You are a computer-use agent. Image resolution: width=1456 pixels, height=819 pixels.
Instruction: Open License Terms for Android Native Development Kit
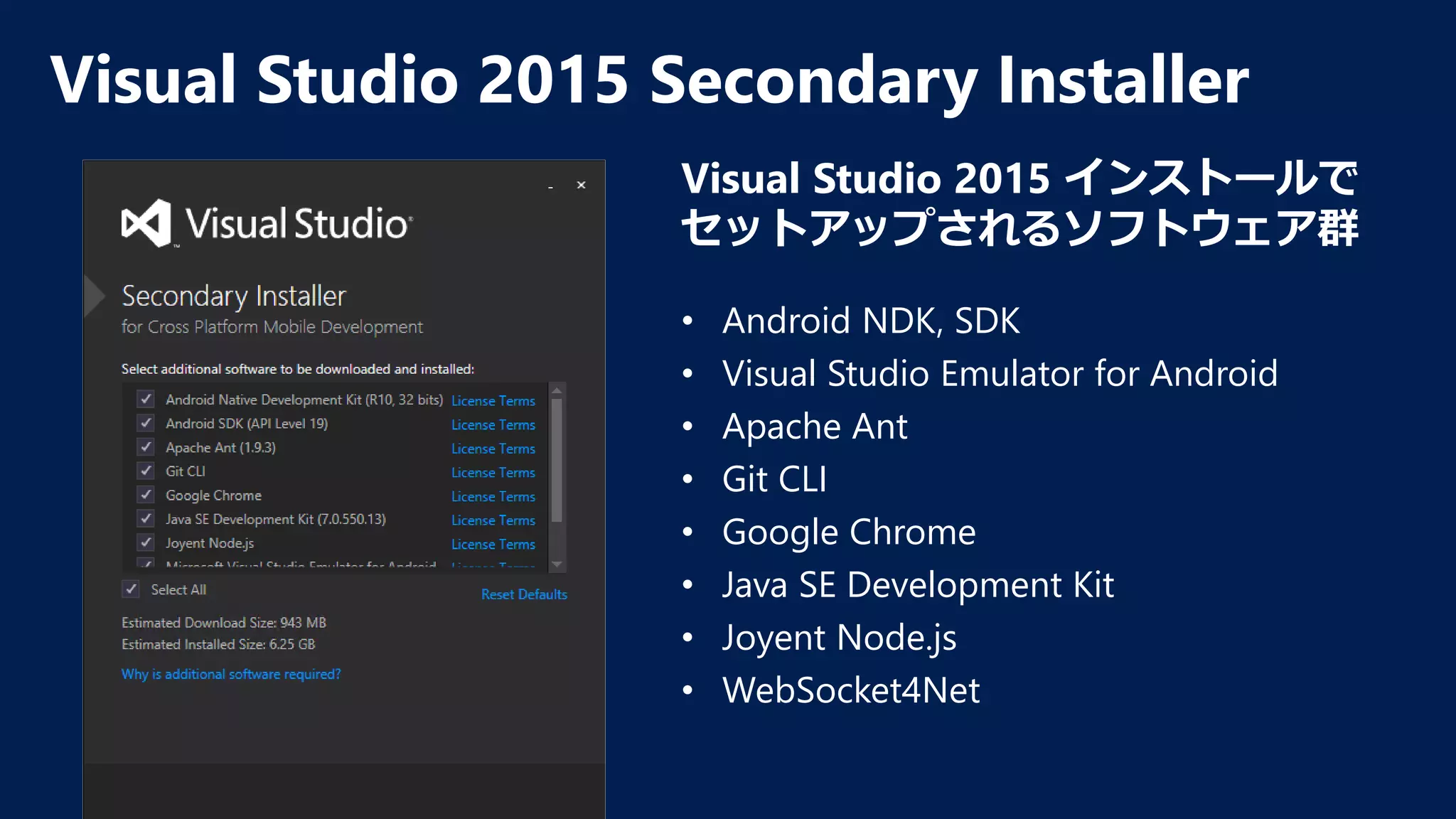point(493,401)
